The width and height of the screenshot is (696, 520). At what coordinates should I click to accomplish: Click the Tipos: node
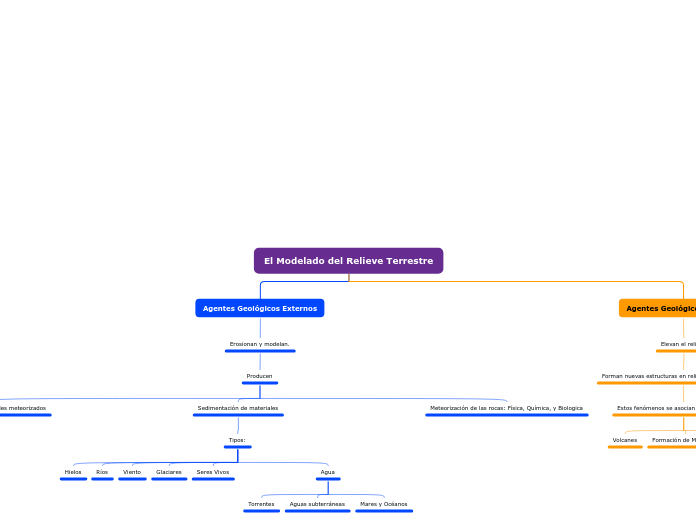(237, 440)
